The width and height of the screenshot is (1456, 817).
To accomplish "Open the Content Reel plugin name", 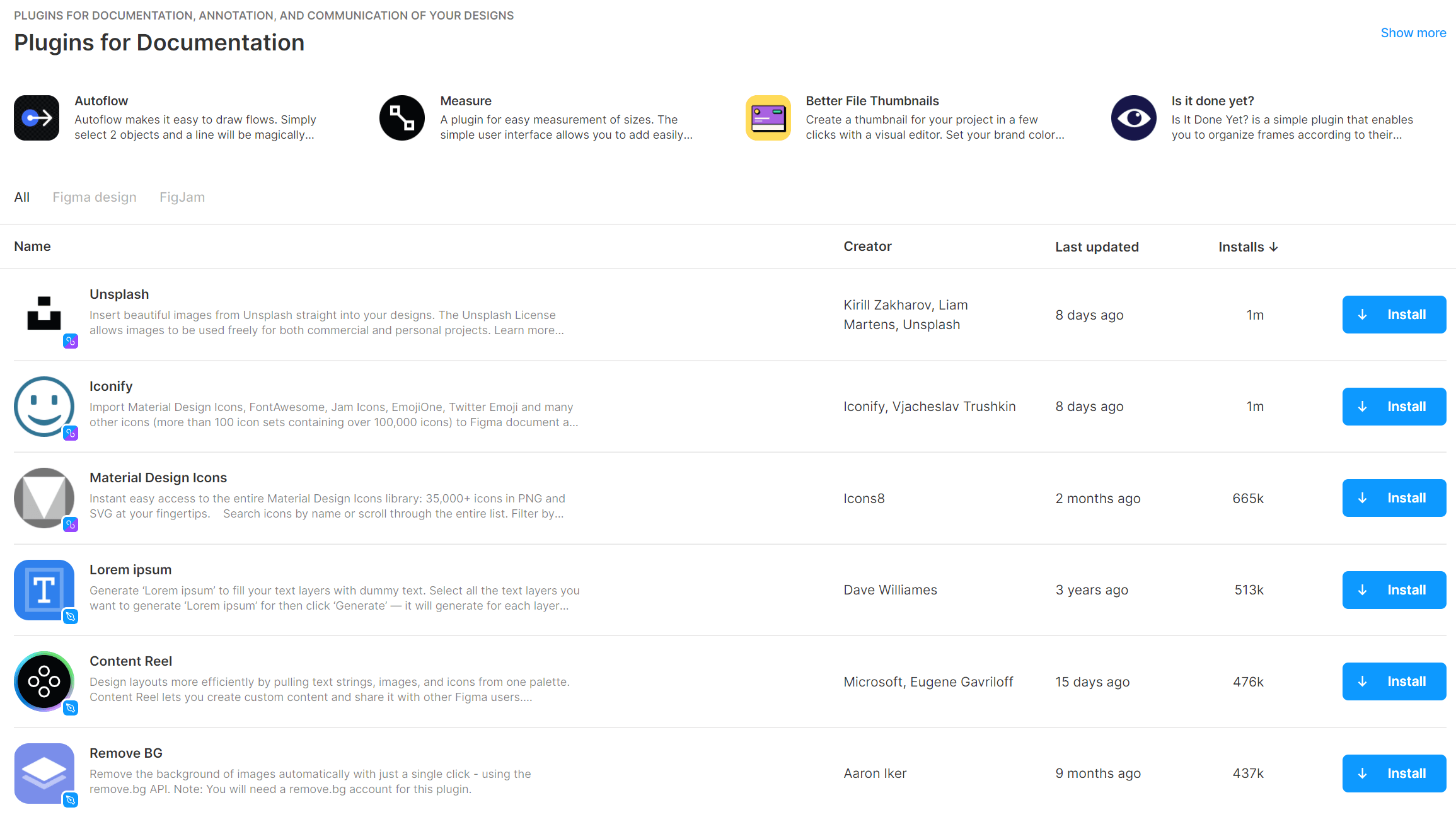I will 130,661.
